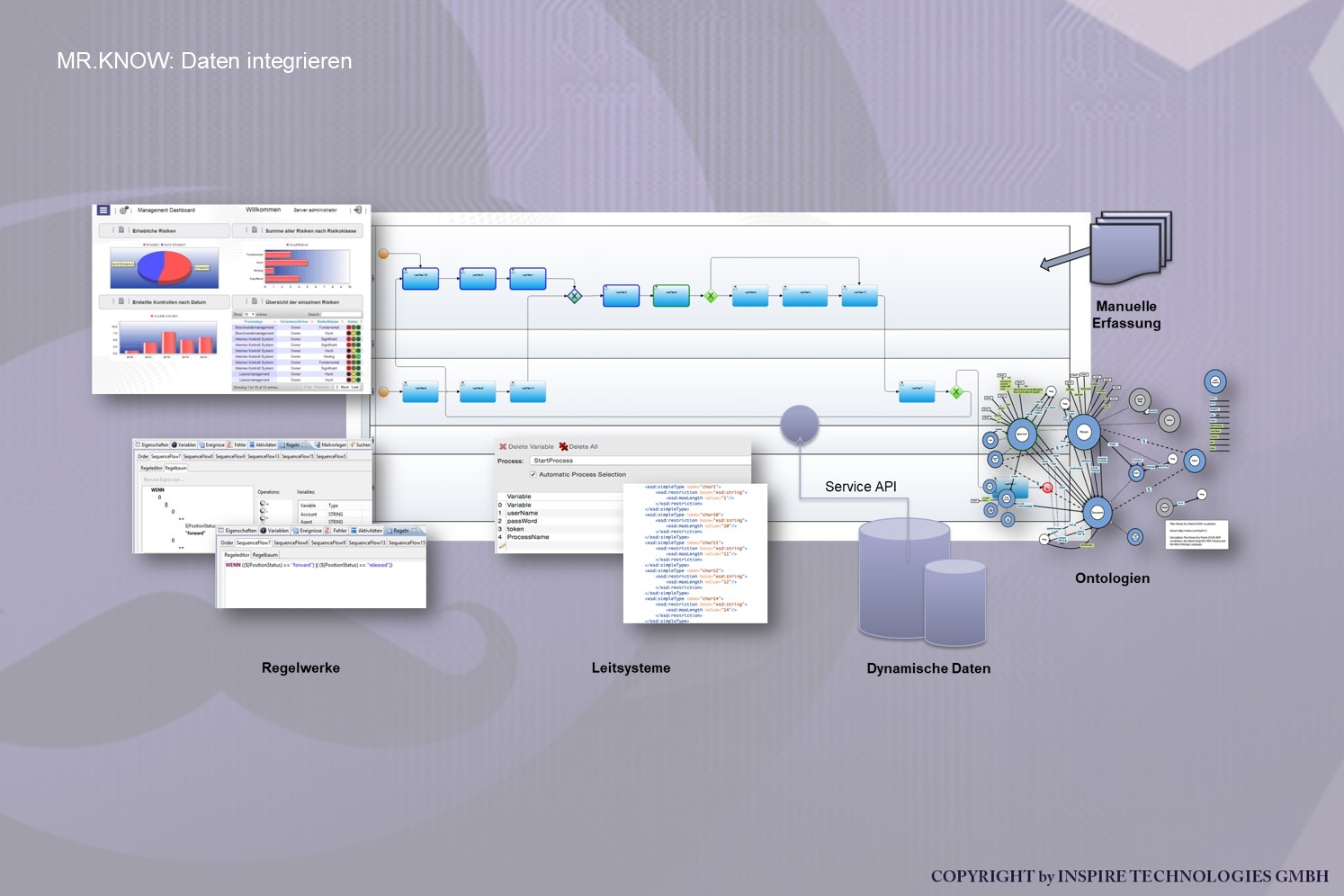Open the hamburger menu in Management Dashboard
1344x896 pixels.
[103, 210]
